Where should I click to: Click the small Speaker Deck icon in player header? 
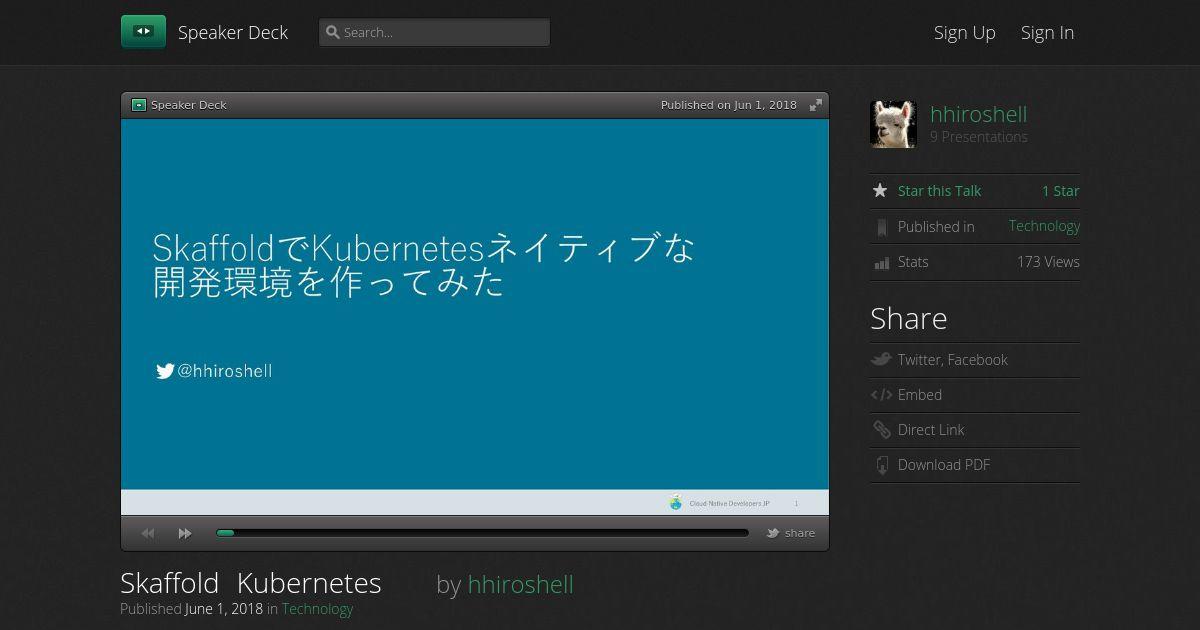[x=139, y=105]
